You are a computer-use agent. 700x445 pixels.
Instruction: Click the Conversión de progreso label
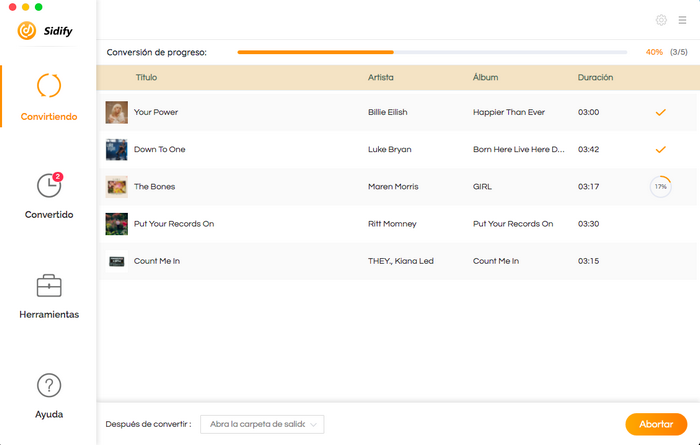(x=157, y=52)
